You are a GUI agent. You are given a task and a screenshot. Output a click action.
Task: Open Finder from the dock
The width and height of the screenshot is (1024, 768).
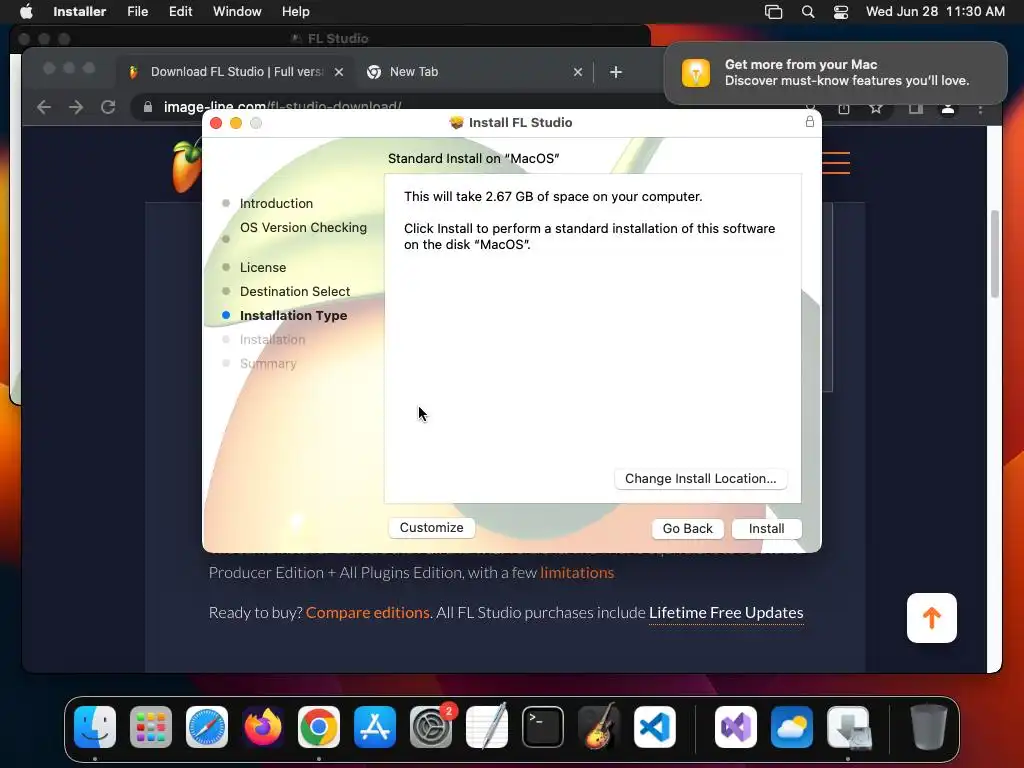point(95,727)
